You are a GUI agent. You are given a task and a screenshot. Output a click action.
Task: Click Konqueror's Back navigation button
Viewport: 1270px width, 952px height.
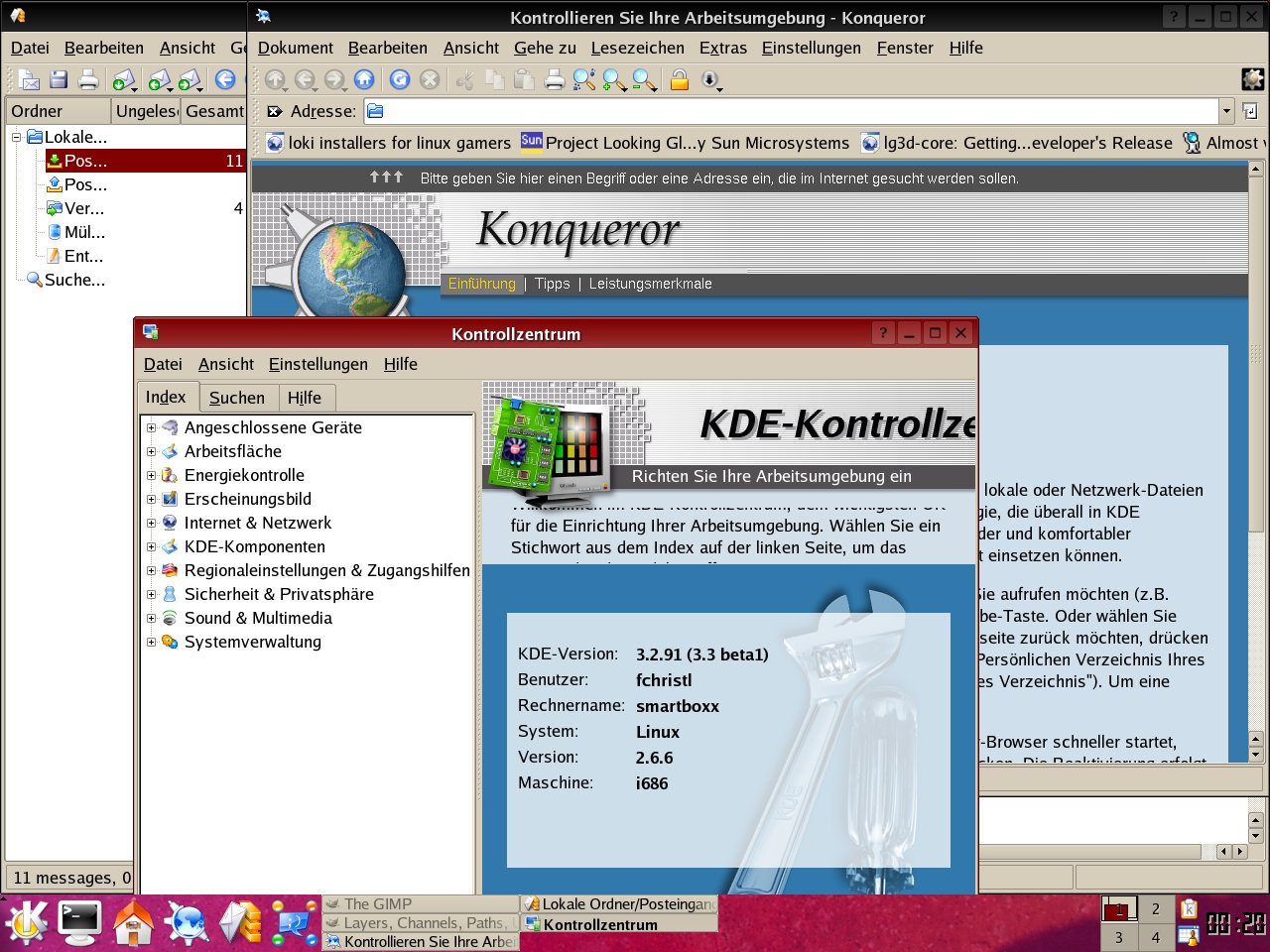(306, 80)
